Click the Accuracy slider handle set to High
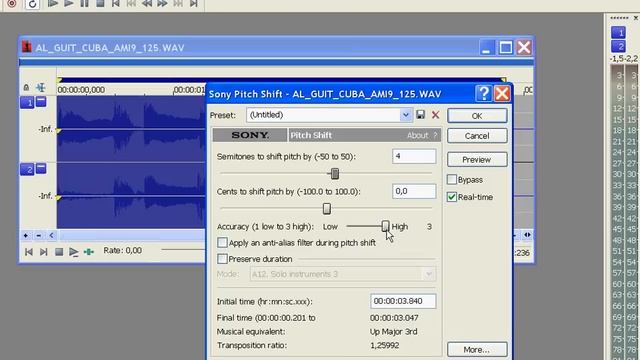The width and height of the screenshot is (640, 360). 385,226
